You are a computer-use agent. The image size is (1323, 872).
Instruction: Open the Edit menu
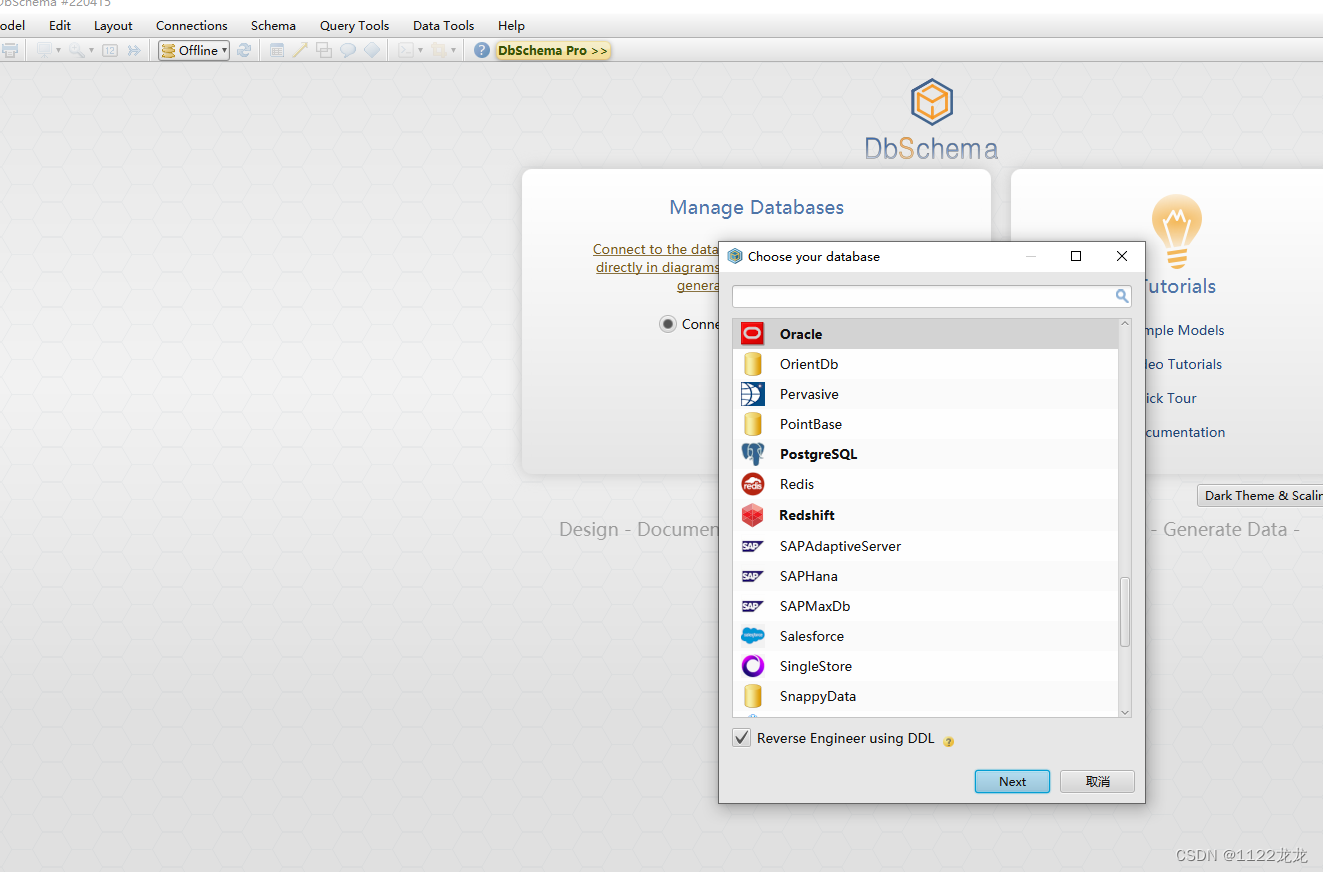pos(60,25)
